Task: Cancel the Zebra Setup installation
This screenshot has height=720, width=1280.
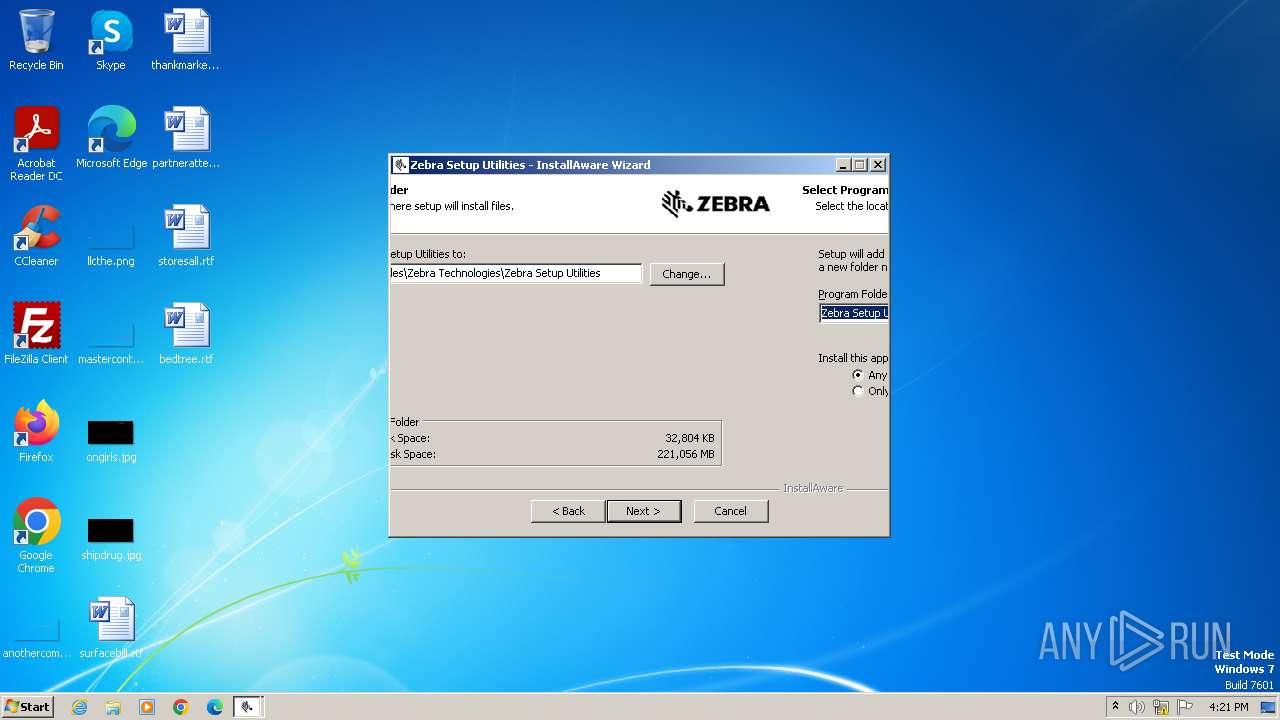Action: coord(730,511)
